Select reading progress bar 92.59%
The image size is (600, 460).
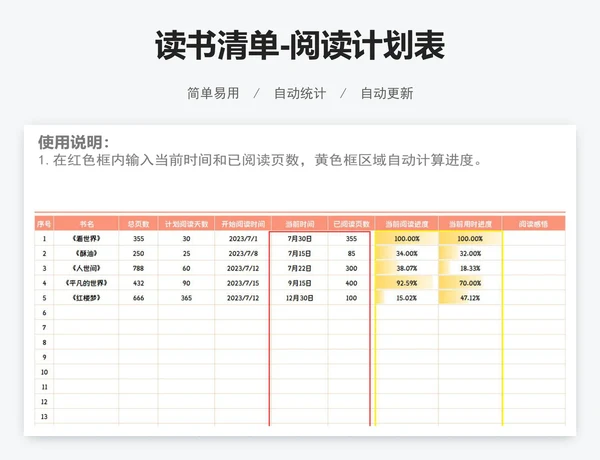point(407,283)
